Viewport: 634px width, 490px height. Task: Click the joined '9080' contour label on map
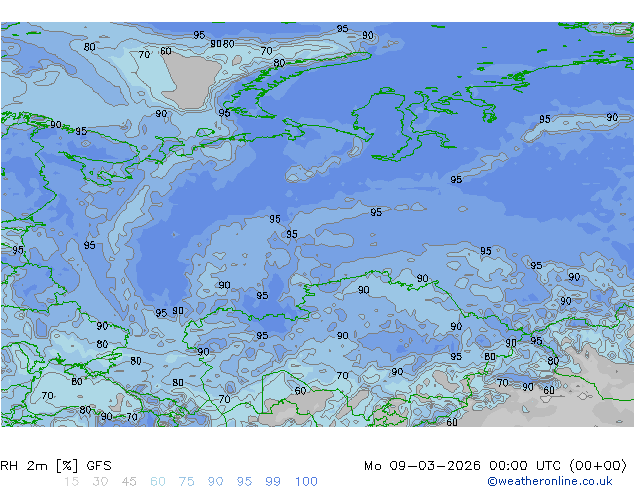click(222, 44)
